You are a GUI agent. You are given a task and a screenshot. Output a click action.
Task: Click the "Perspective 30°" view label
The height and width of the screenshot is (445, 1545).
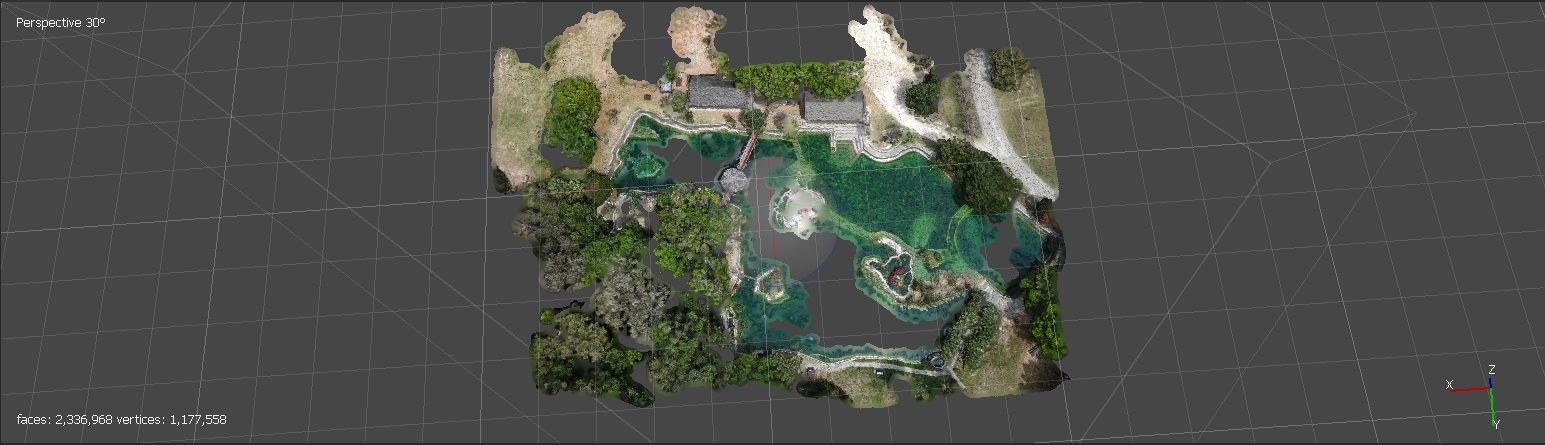(61, 21)
